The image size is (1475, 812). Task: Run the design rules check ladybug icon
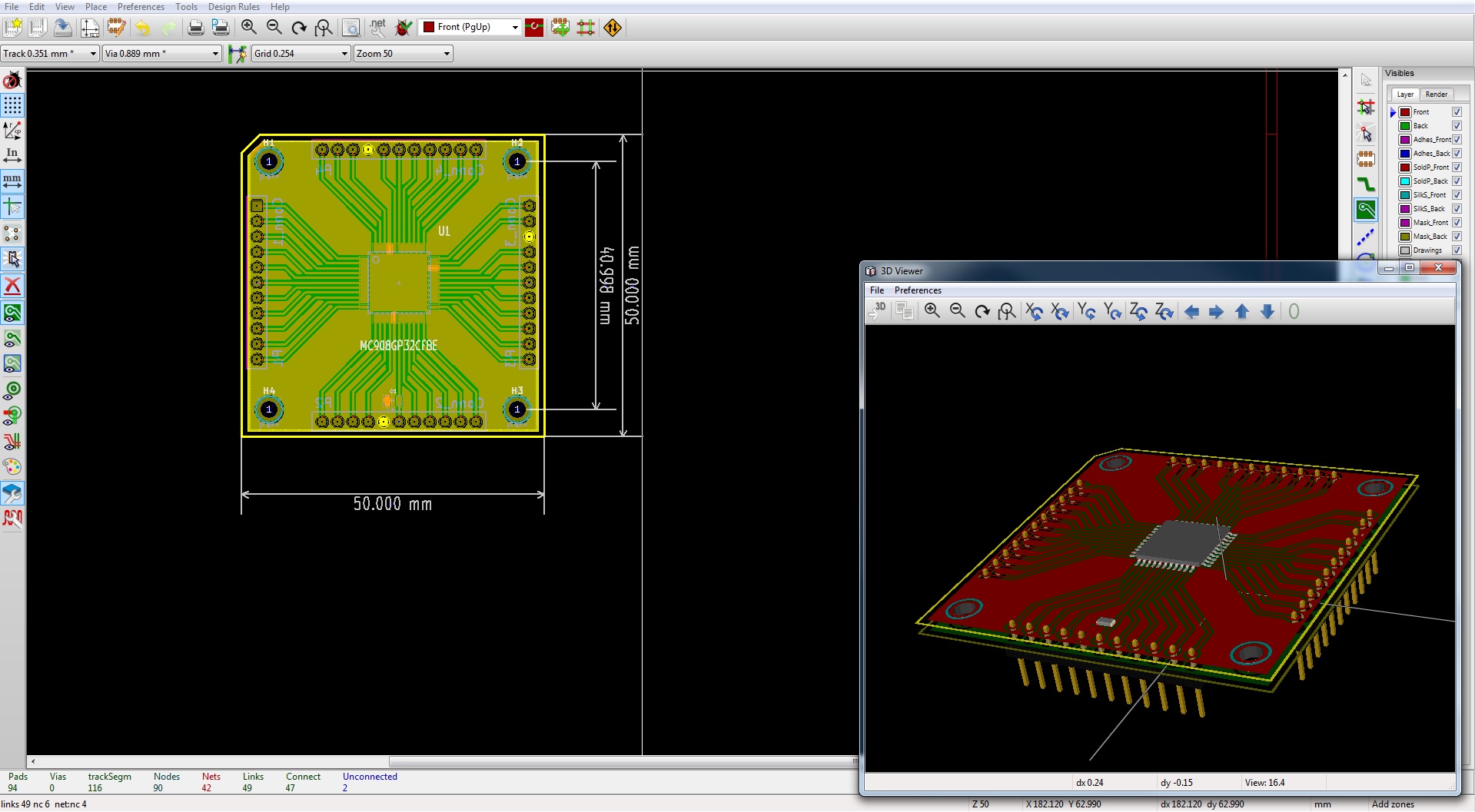(x=404, y=28)
